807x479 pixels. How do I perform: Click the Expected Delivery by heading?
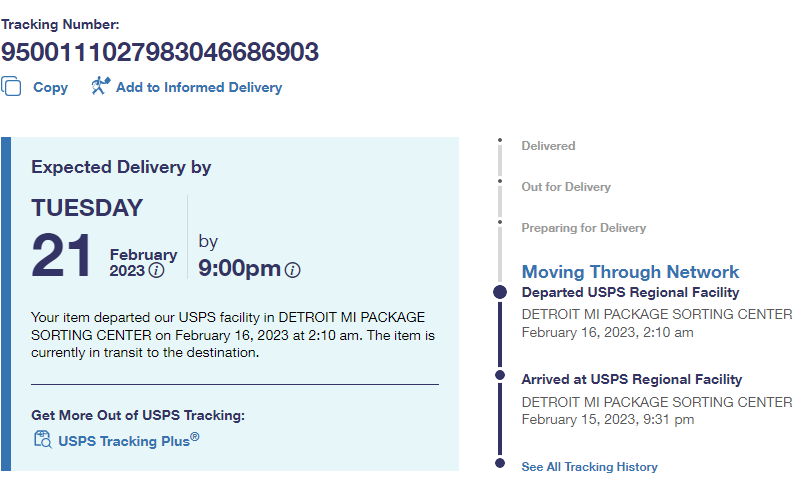coord(121,167)
